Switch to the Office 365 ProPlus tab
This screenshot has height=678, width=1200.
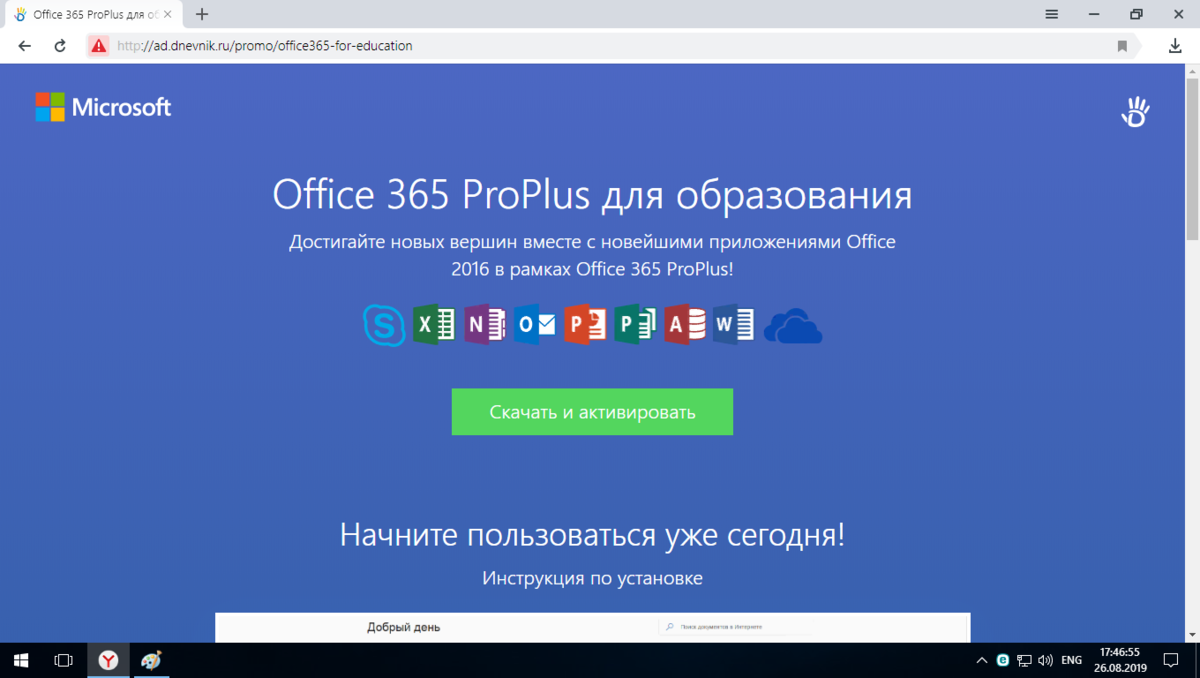pos(93,14)
